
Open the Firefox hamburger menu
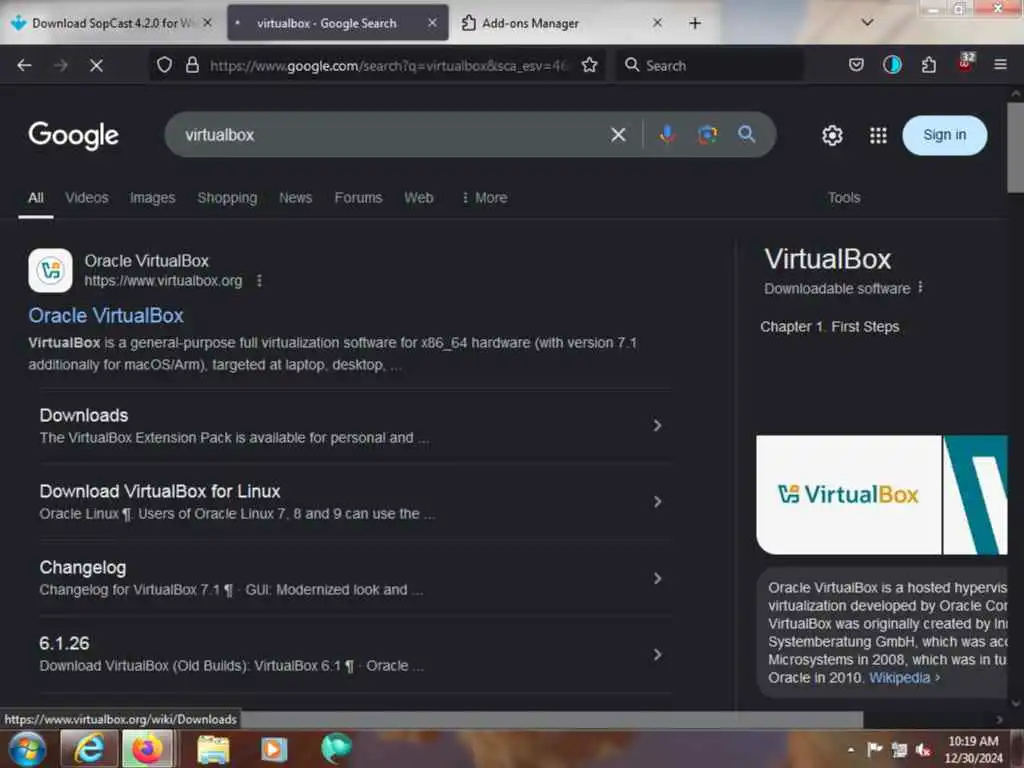[1000, 65]
